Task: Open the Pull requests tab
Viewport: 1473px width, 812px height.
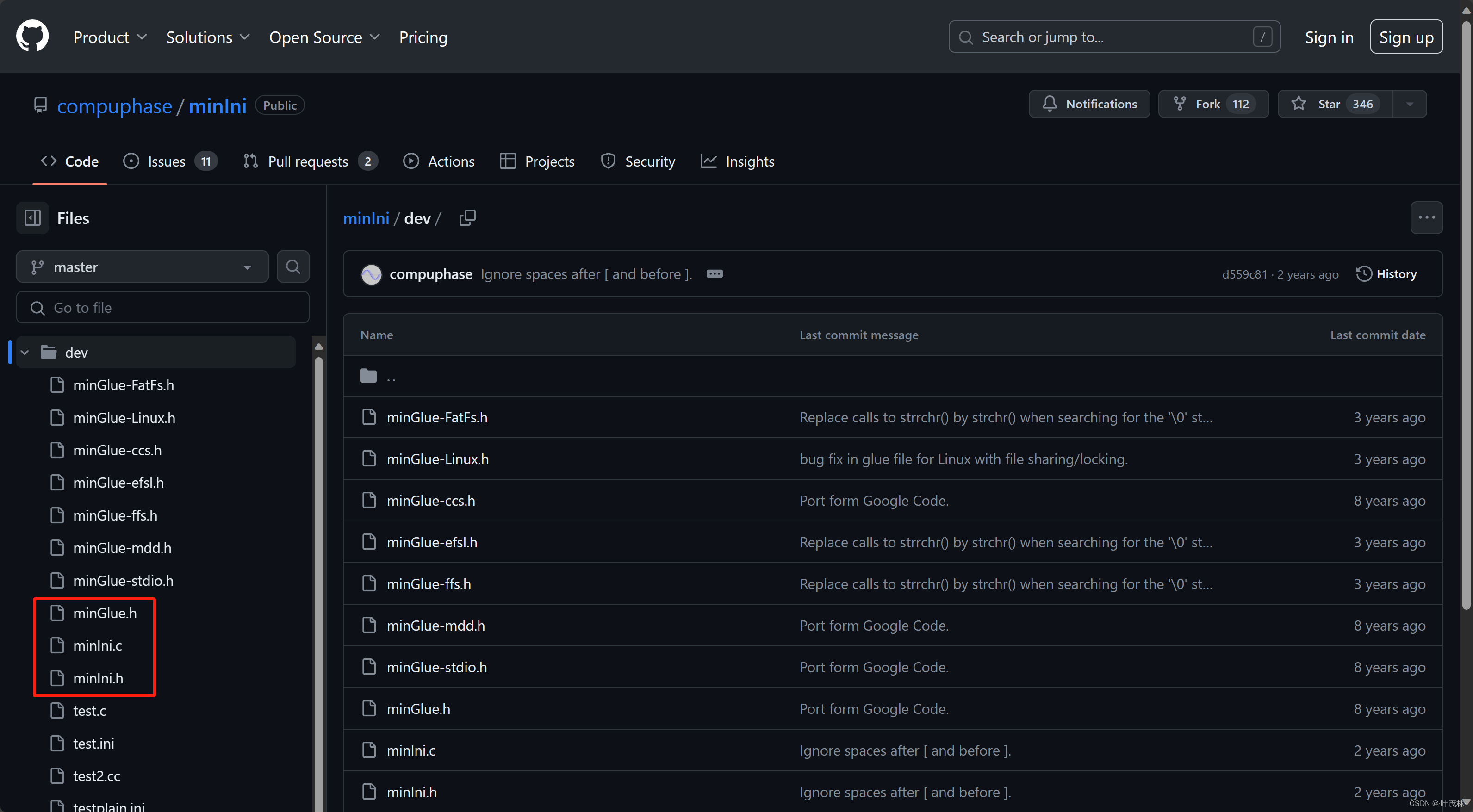Action: (309, 161)
